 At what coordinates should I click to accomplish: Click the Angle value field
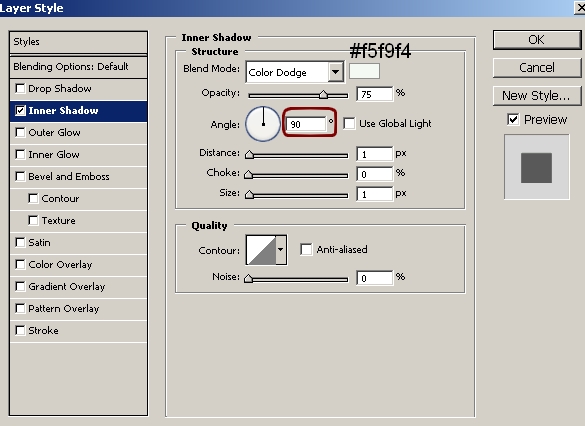tap(307, 124)
